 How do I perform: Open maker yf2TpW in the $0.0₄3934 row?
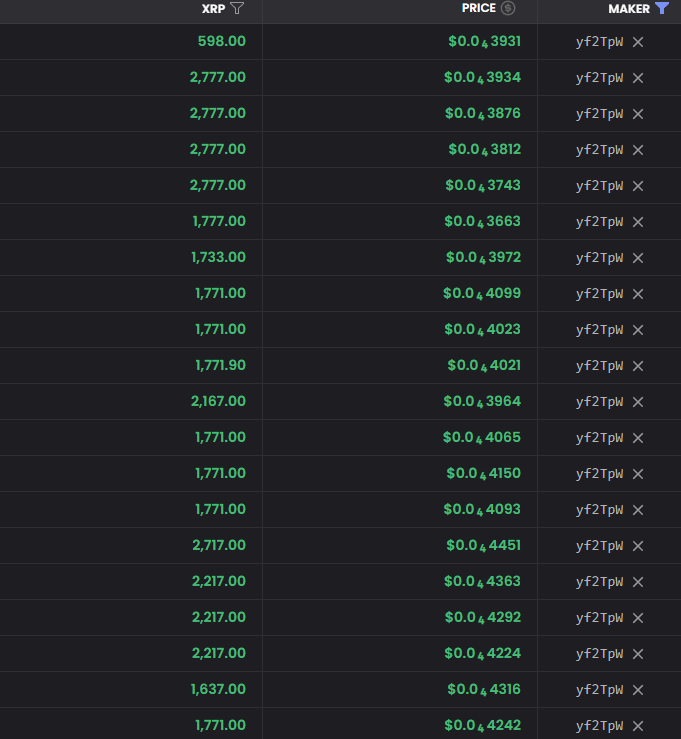(x=599, y=78)
